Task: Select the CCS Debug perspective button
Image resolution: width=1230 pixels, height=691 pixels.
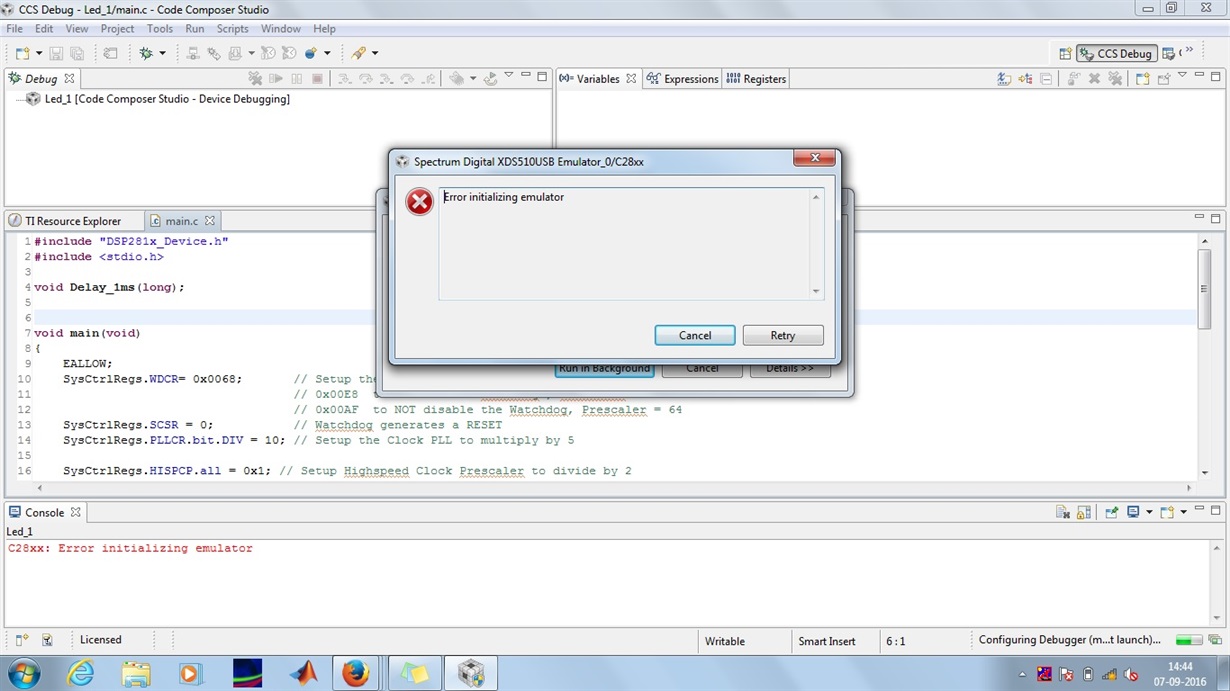Action: [x=1116, y=54]
